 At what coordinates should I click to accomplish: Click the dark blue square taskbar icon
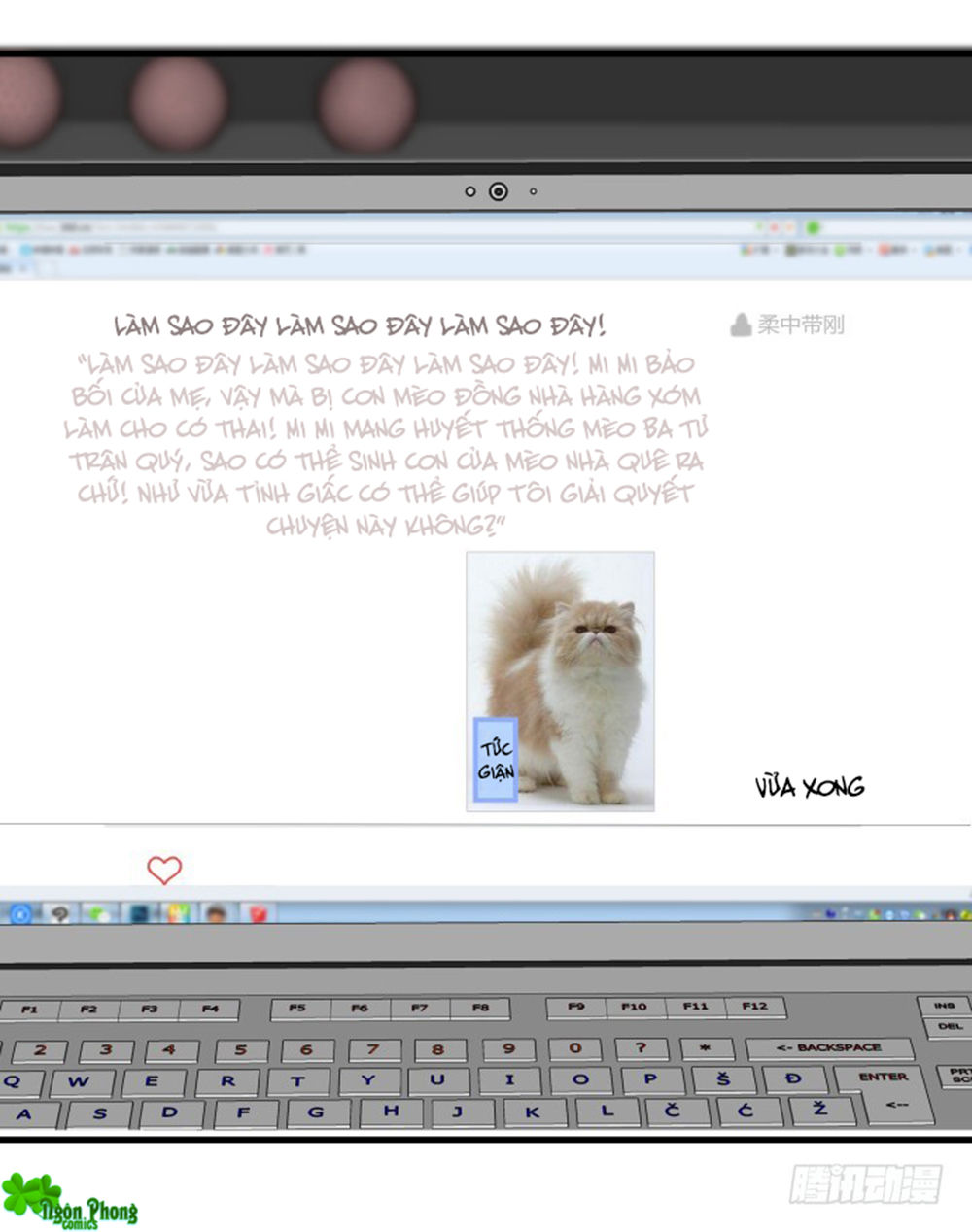139,913
